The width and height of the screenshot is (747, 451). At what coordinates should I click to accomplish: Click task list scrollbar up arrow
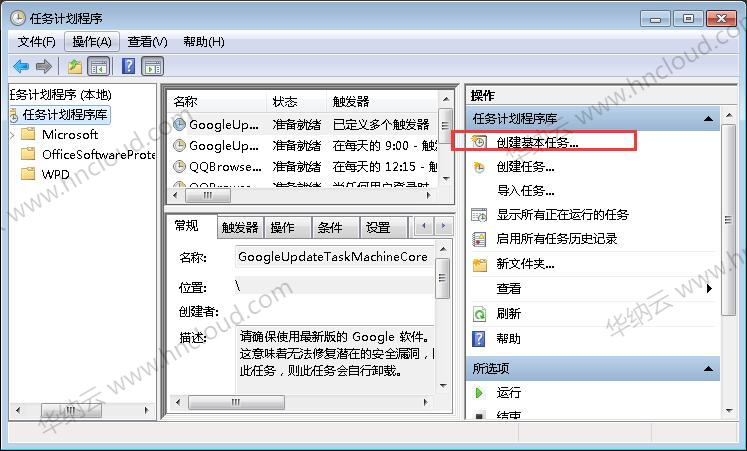tap(446, 99)
